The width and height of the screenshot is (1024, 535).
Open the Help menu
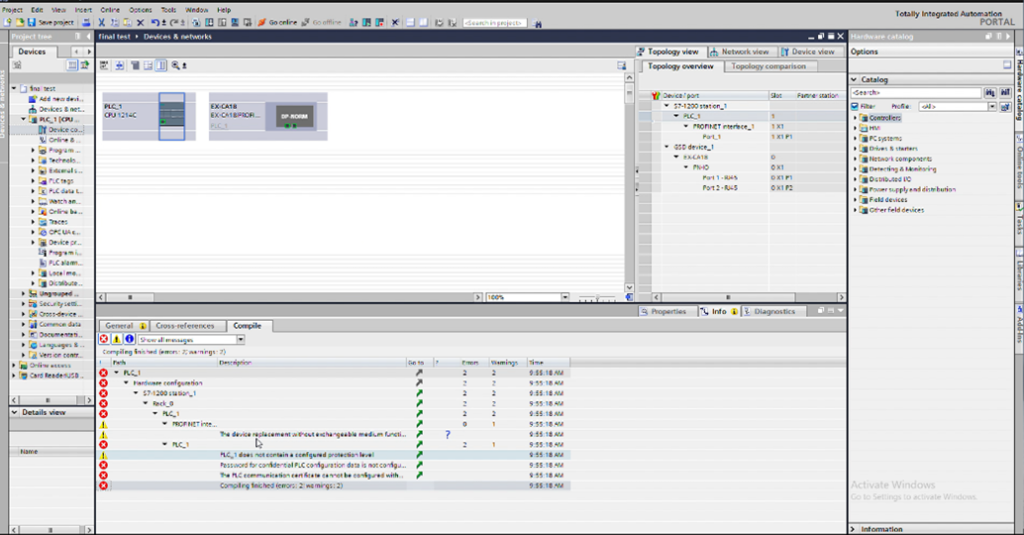[224, 10]
